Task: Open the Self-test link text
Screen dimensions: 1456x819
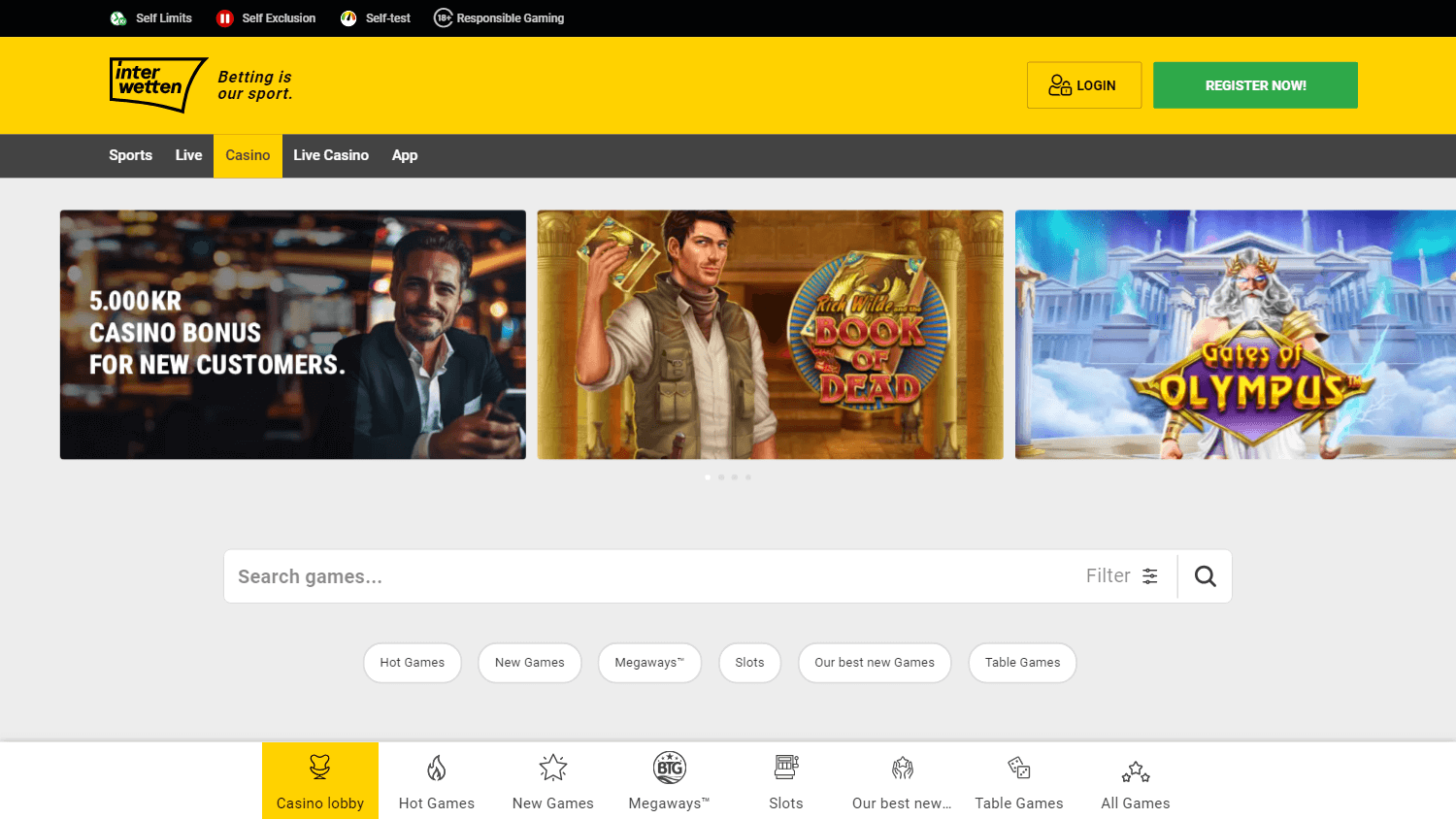Action: click(x=388, y=18)
